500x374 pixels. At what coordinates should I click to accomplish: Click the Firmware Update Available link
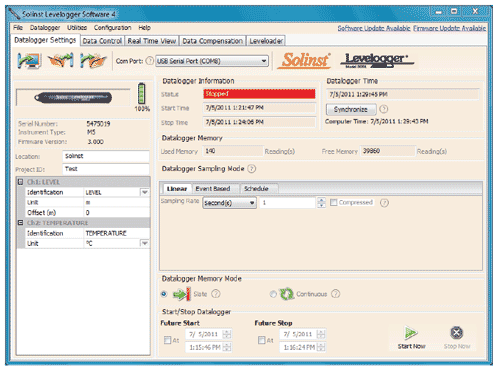449,28
